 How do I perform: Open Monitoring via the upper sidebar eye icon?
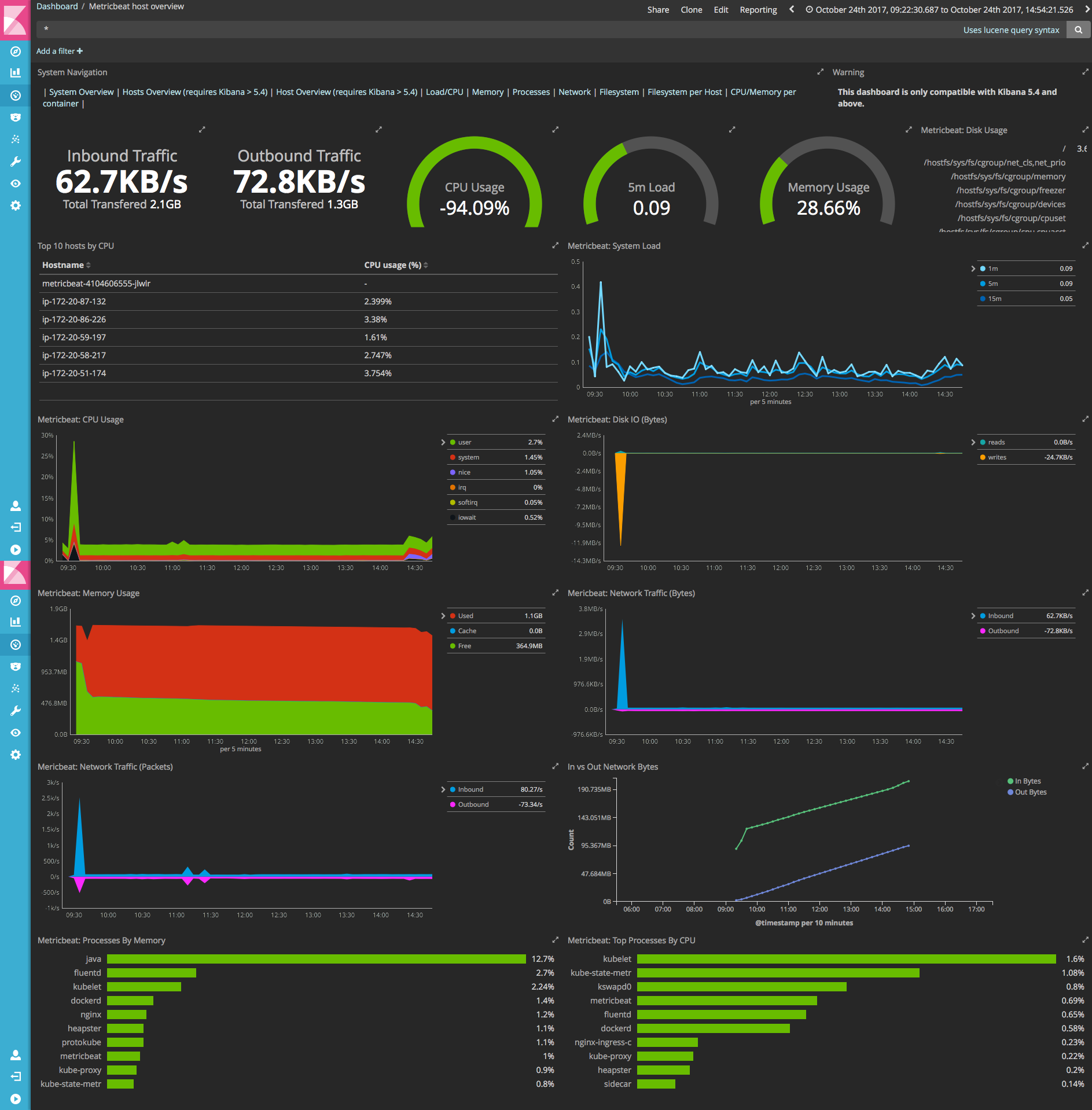pyautogui.click(x=16, y=183)
